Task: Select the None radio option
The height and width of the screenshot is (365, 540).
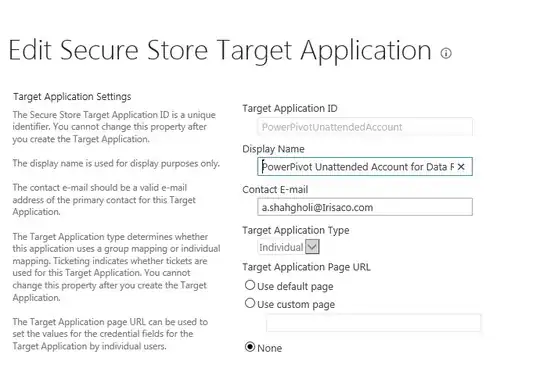Action: click(250, 347)
